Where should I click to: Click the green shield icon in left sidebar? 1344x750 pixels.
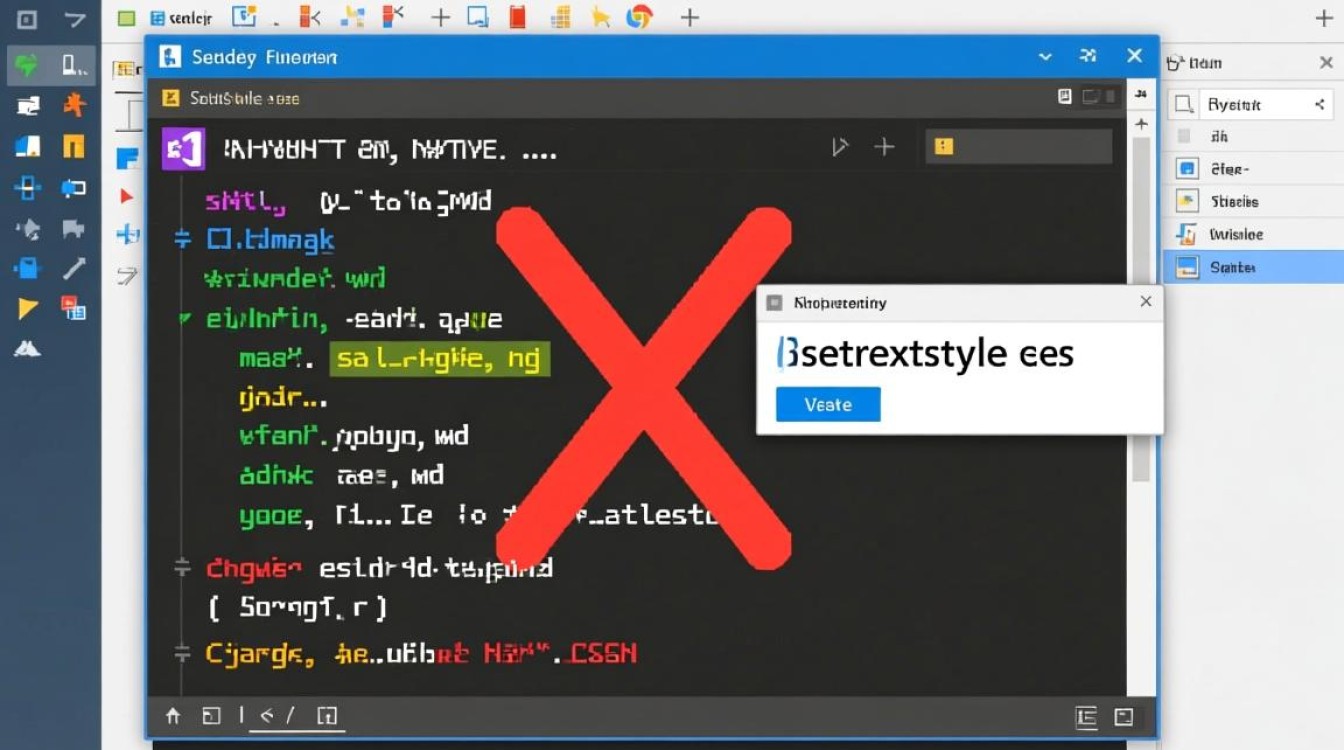(x=25, y=67)
